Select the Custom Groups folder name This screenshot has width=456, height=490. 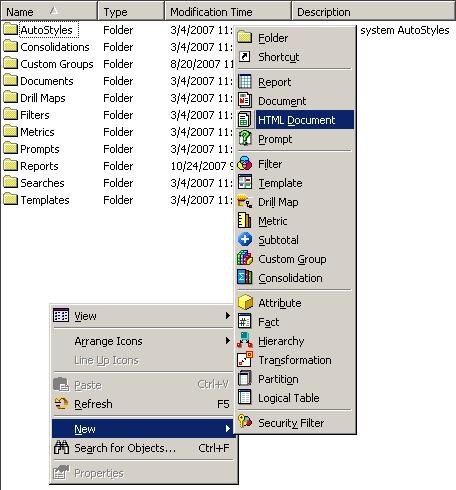pyautogui.click(x=57, y=64)
